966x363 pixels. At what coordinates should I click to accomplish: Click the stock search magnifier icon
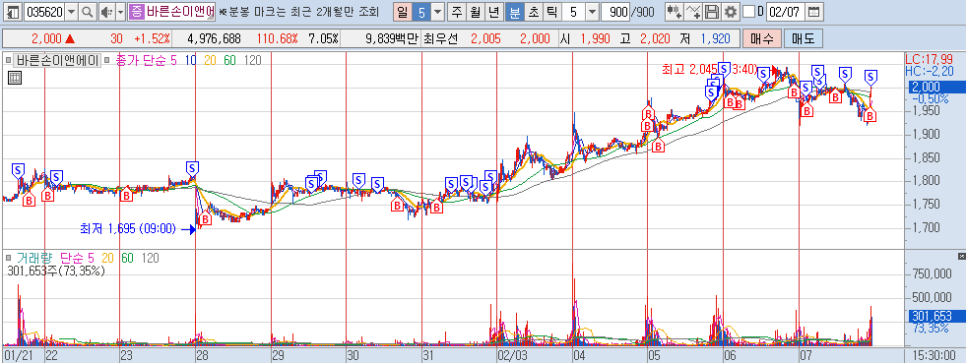tap(87, 12)
